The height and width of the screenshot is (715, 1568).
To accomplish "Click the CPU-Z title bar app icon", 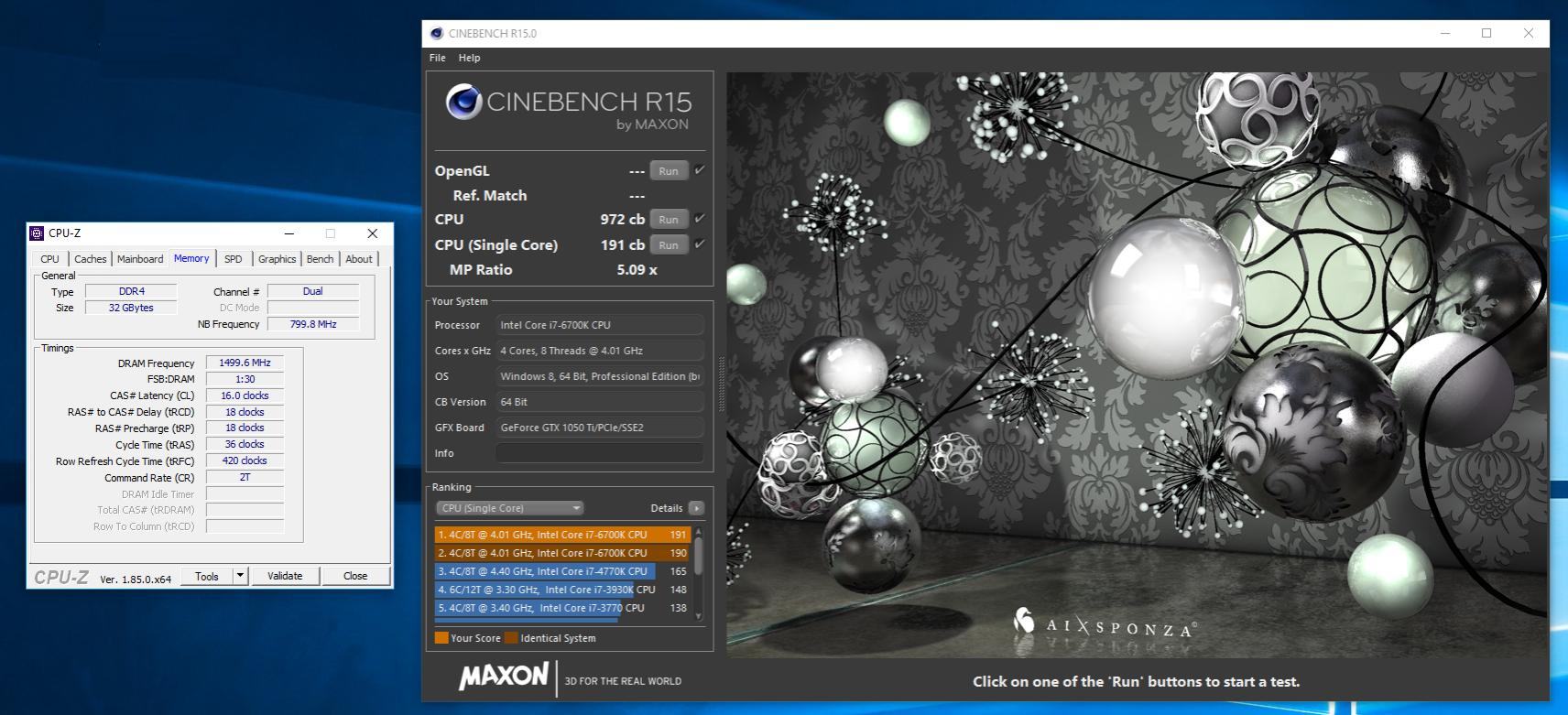I will [37, 233].
